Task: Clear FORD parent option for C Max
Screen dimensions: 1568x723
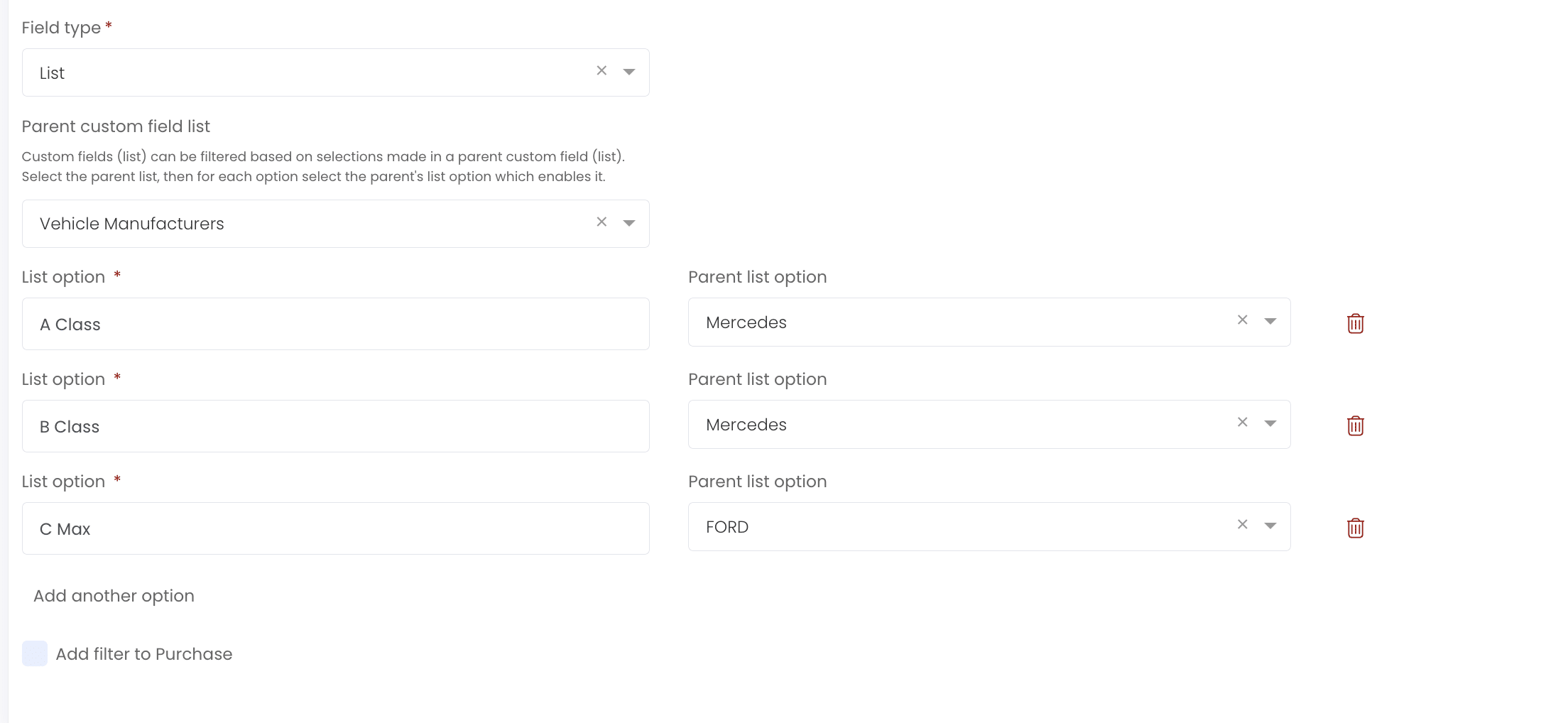Action: tap(1242, 524)
